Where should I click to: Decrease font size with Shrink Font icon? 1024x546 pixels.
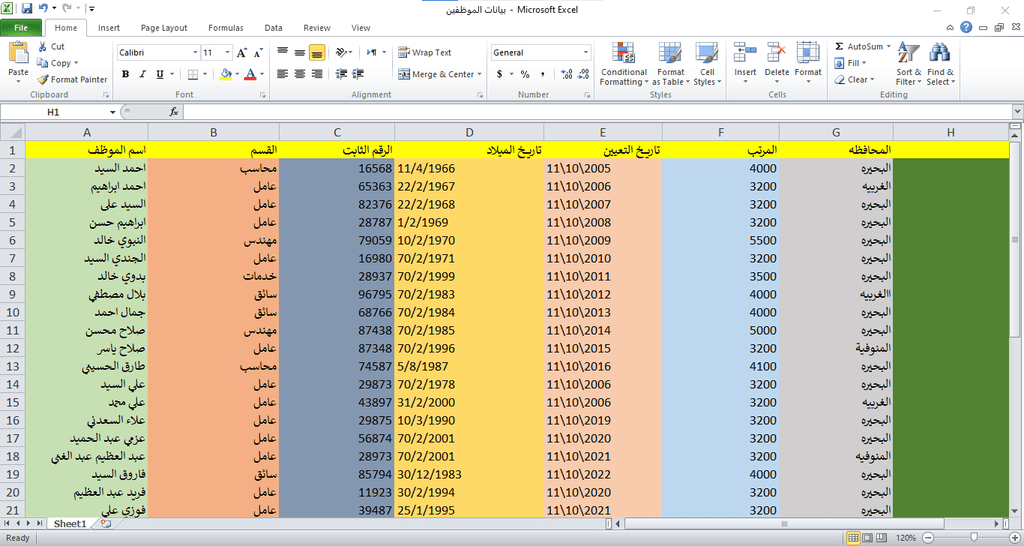(259, 53)
